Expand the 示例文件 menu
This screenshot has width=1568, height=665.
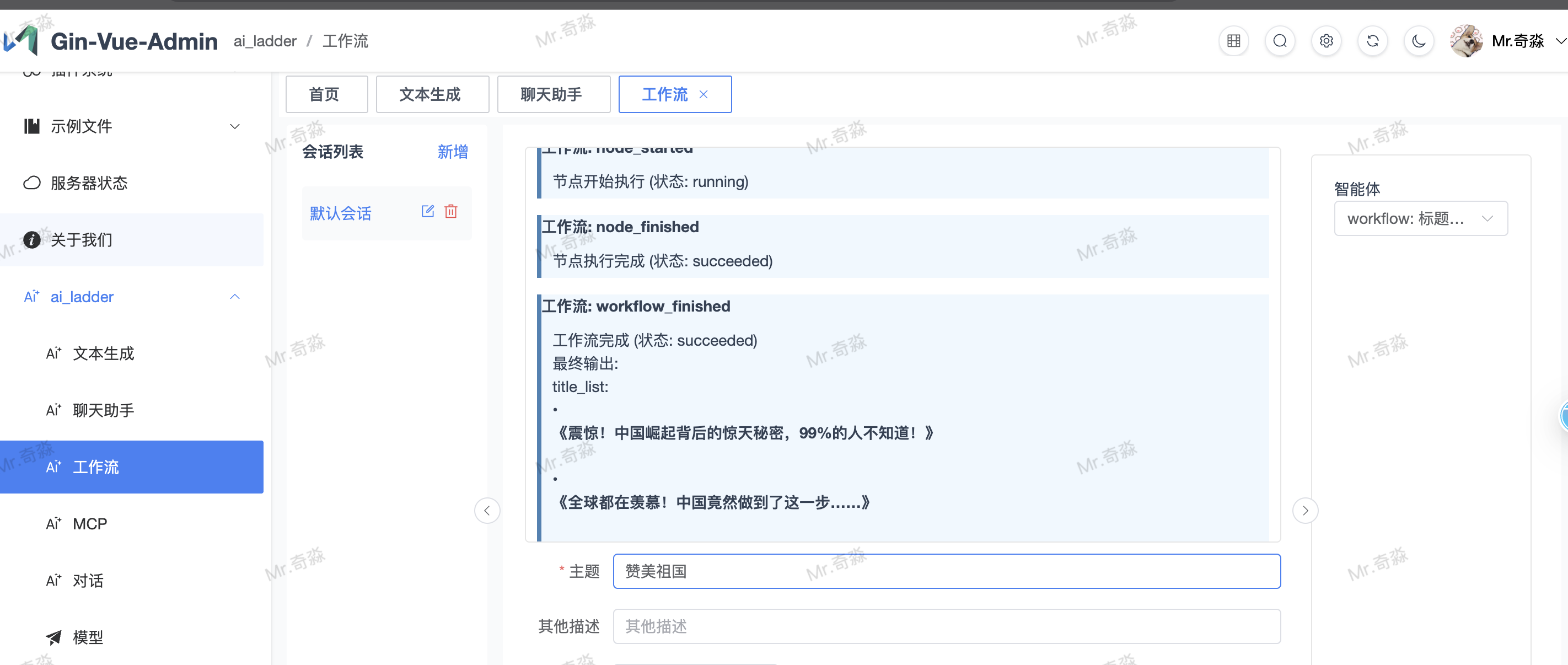(x=234, y=127)
